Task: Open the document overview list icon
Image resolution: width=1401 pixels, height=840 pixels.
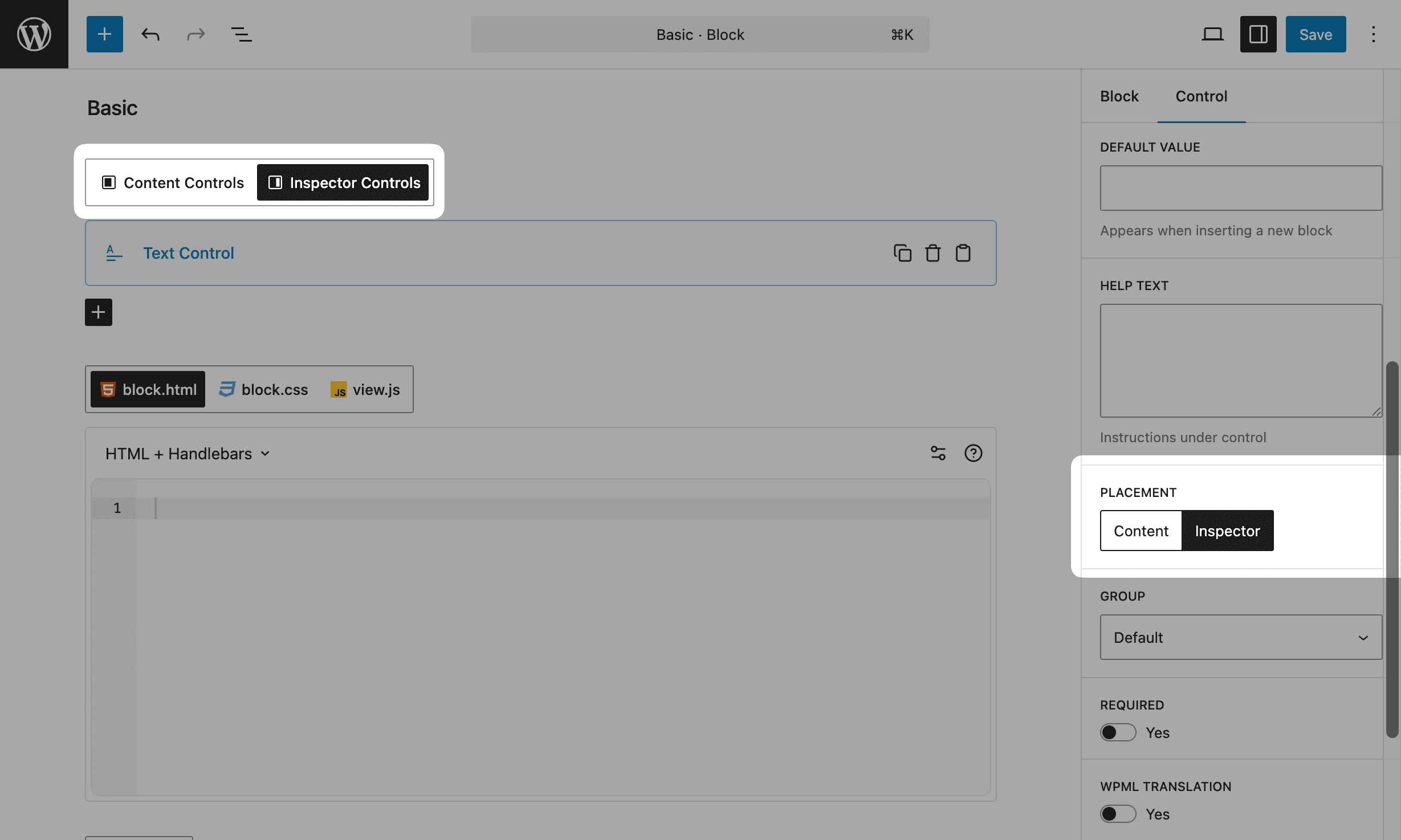Action: [x=241, y=34]
